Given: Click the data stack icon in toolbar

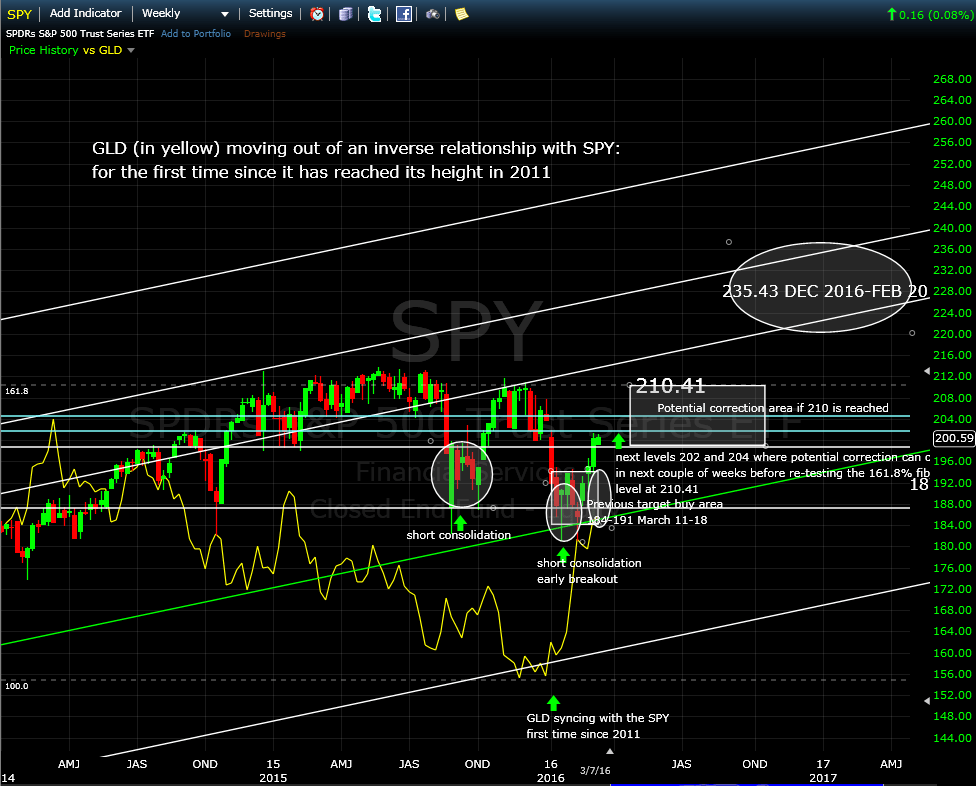Looking at the screenshot, I should pos(345,14).
